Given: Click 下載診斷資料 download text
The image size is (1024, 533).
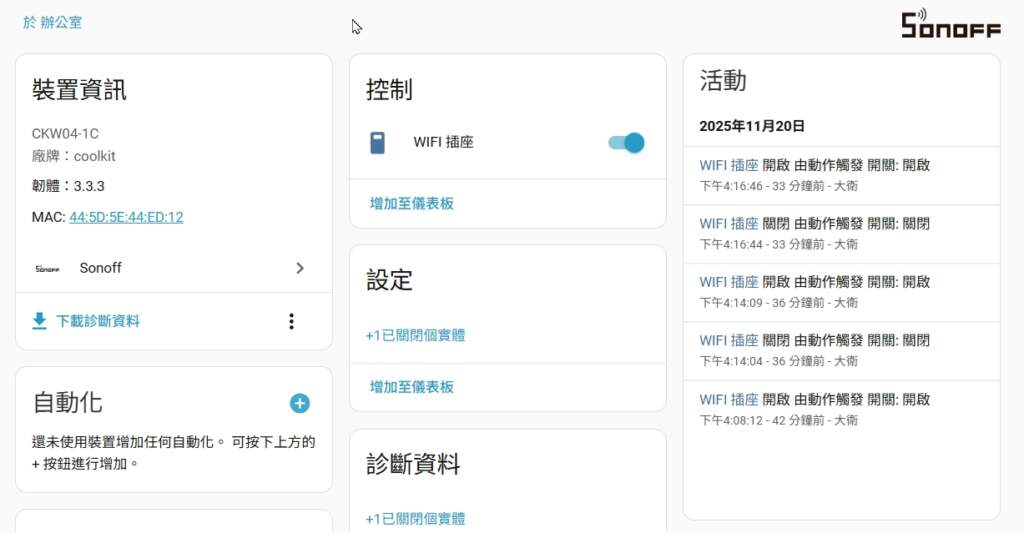Looking at the screenshot, I should (x=98, y=321).
